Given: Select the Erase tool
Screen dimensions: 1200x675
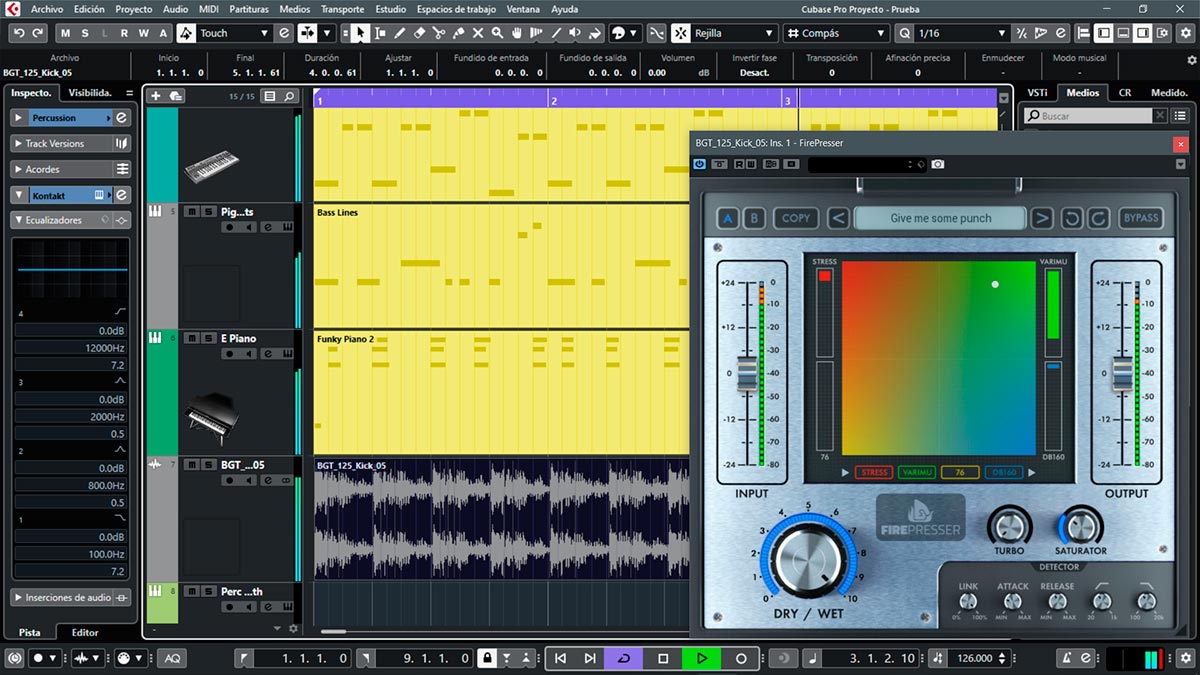Looking at the screenshot, I should (420, 33).
